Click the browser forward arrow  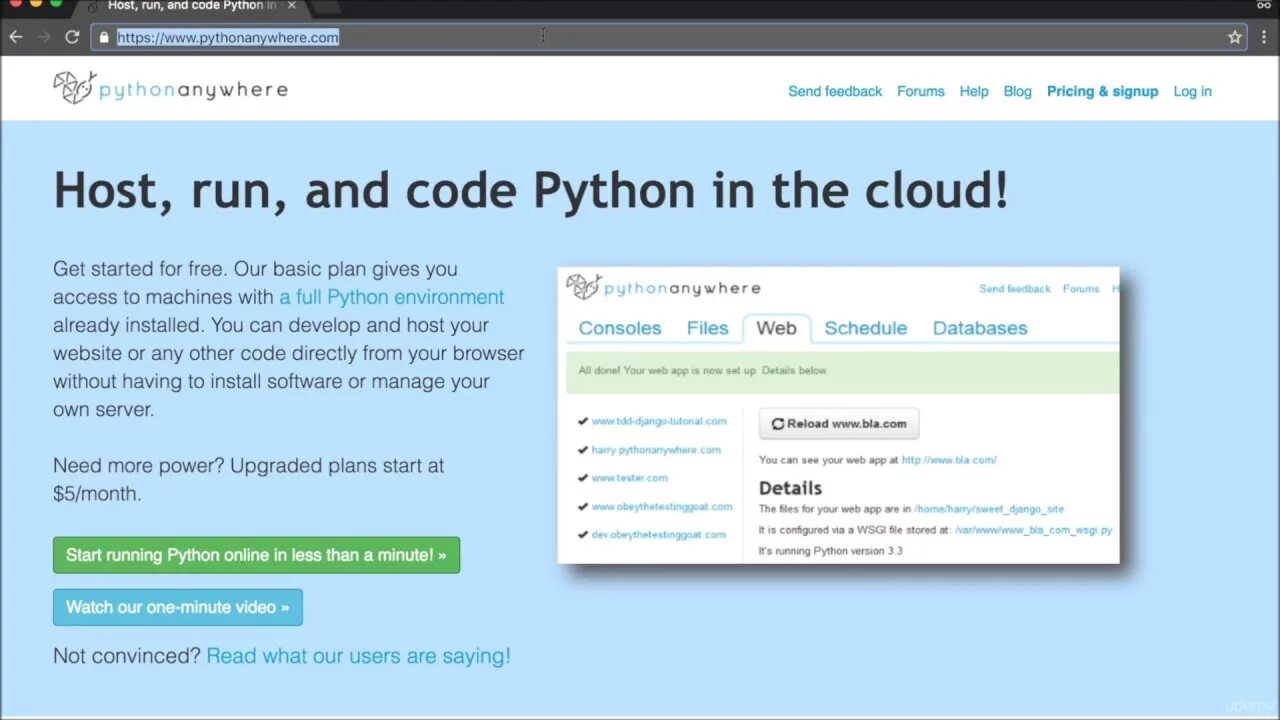point(43,37)
